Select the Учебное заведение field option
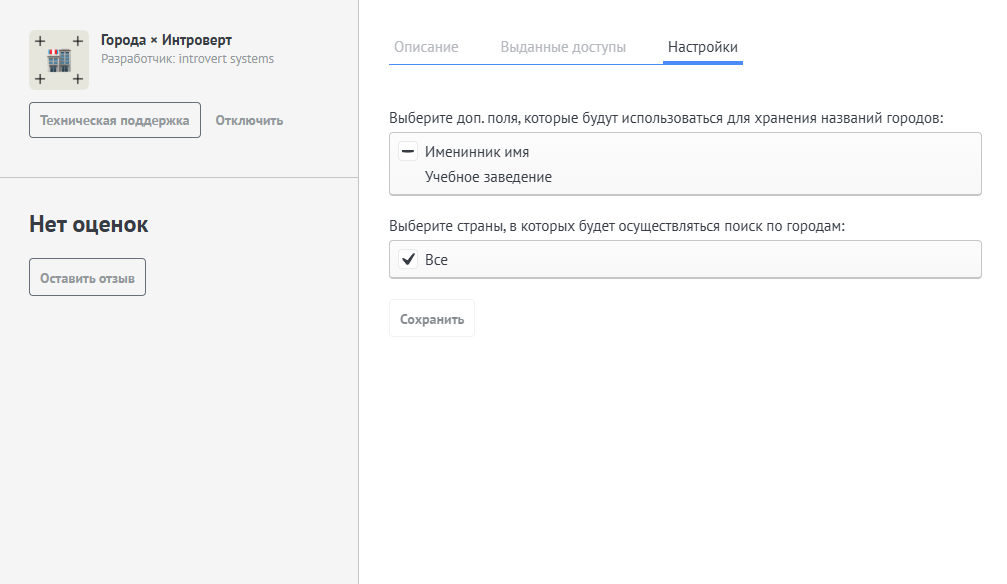 coord(488,177)
